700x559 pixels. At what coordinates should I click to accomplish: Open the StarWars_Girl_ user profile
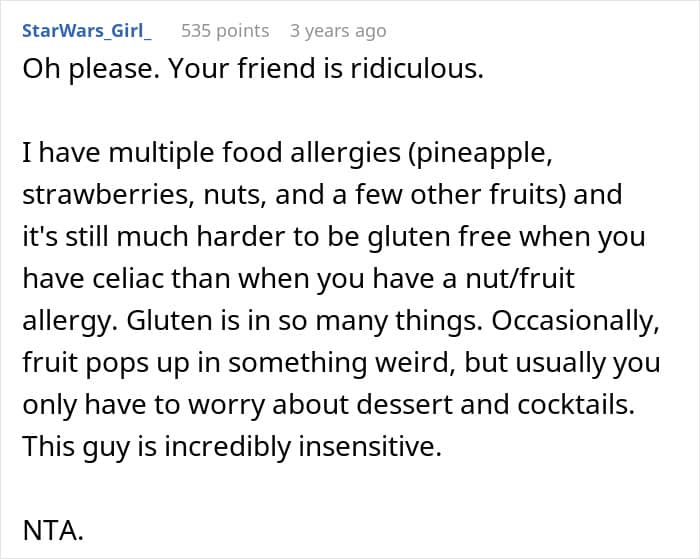pos(87,31)
